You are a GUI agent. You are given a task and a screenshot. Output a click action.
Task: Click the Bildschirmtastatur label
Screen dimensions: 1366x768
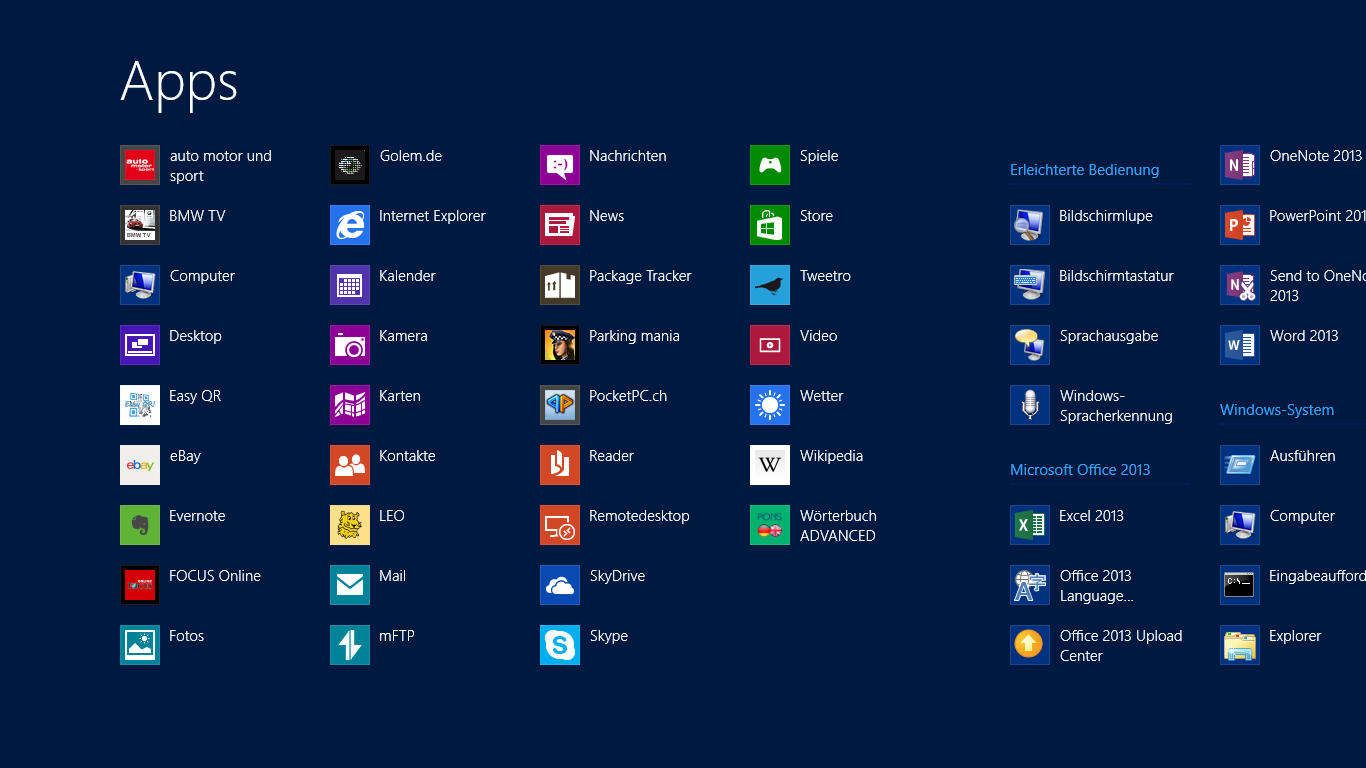[x=1116, y=276]
